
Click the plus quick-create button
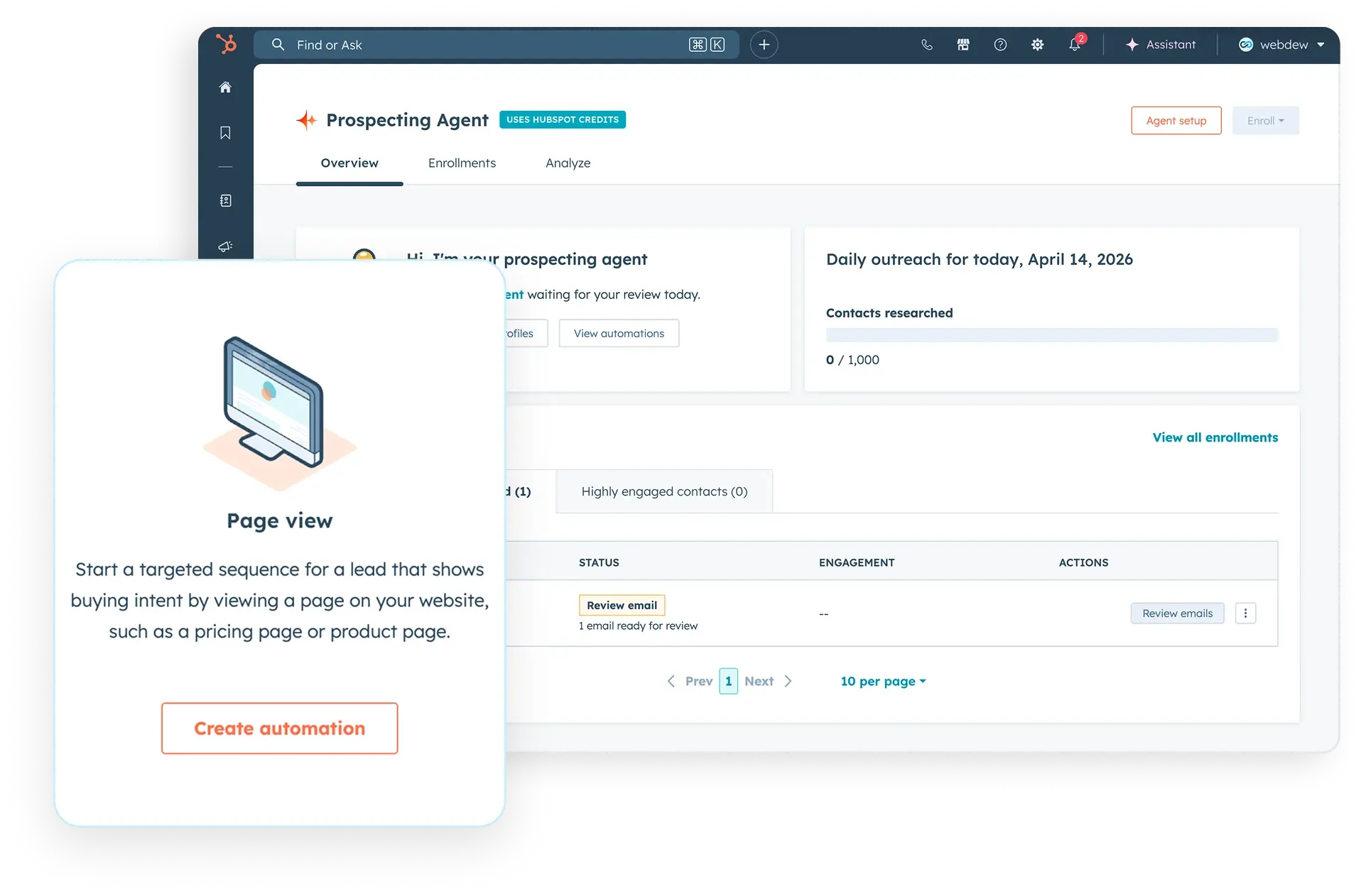click(x=764, y=45)
